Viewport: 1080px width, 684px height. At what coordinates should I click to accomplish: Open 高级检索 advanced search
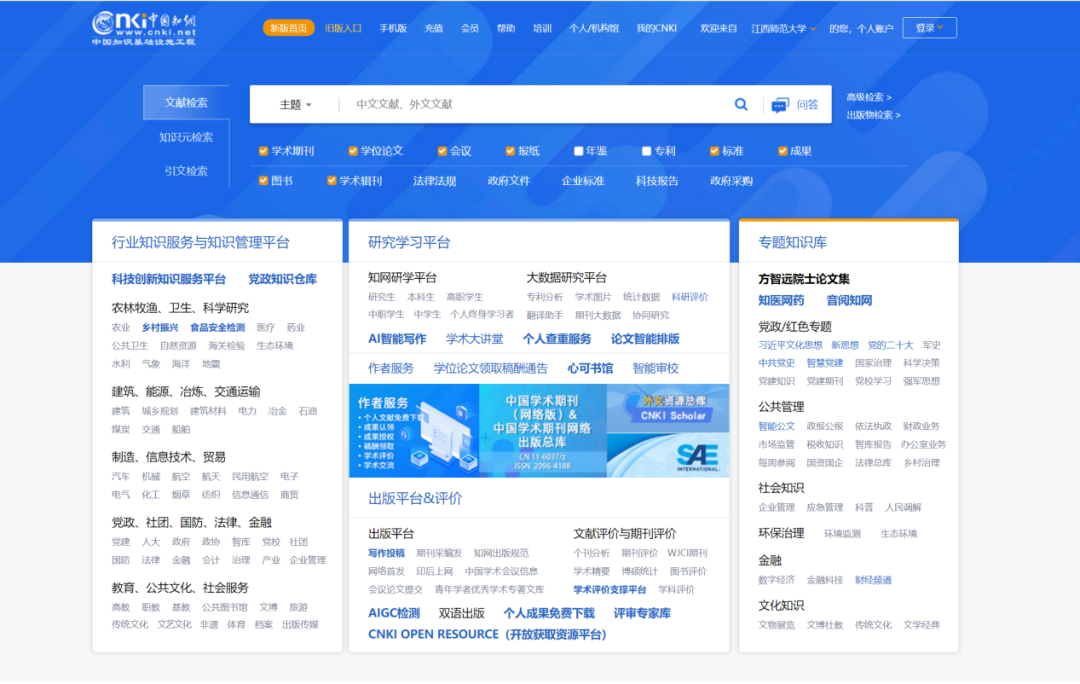pyautogui.click(x=869, y=97)
